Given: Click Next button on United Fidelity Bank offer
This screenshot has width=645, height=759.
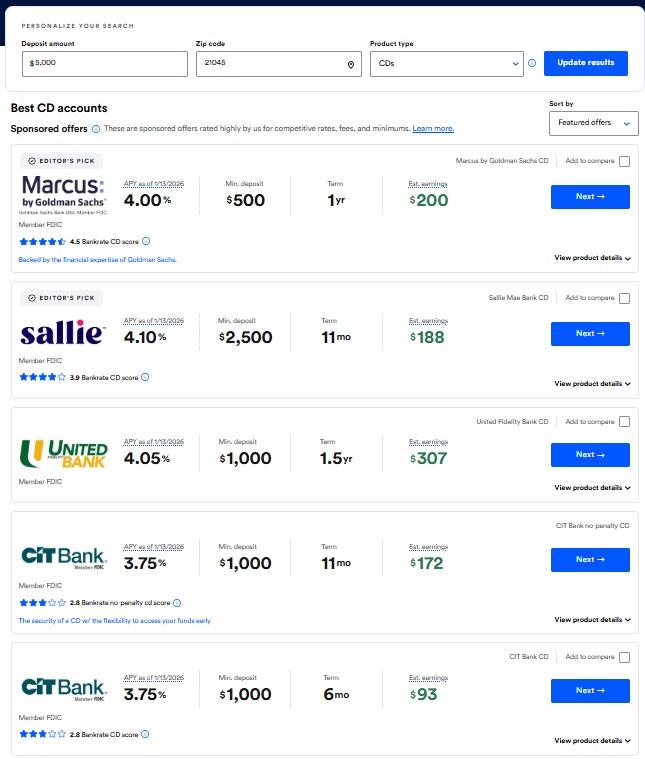Looking at the screenshot, I should (590, 455).
